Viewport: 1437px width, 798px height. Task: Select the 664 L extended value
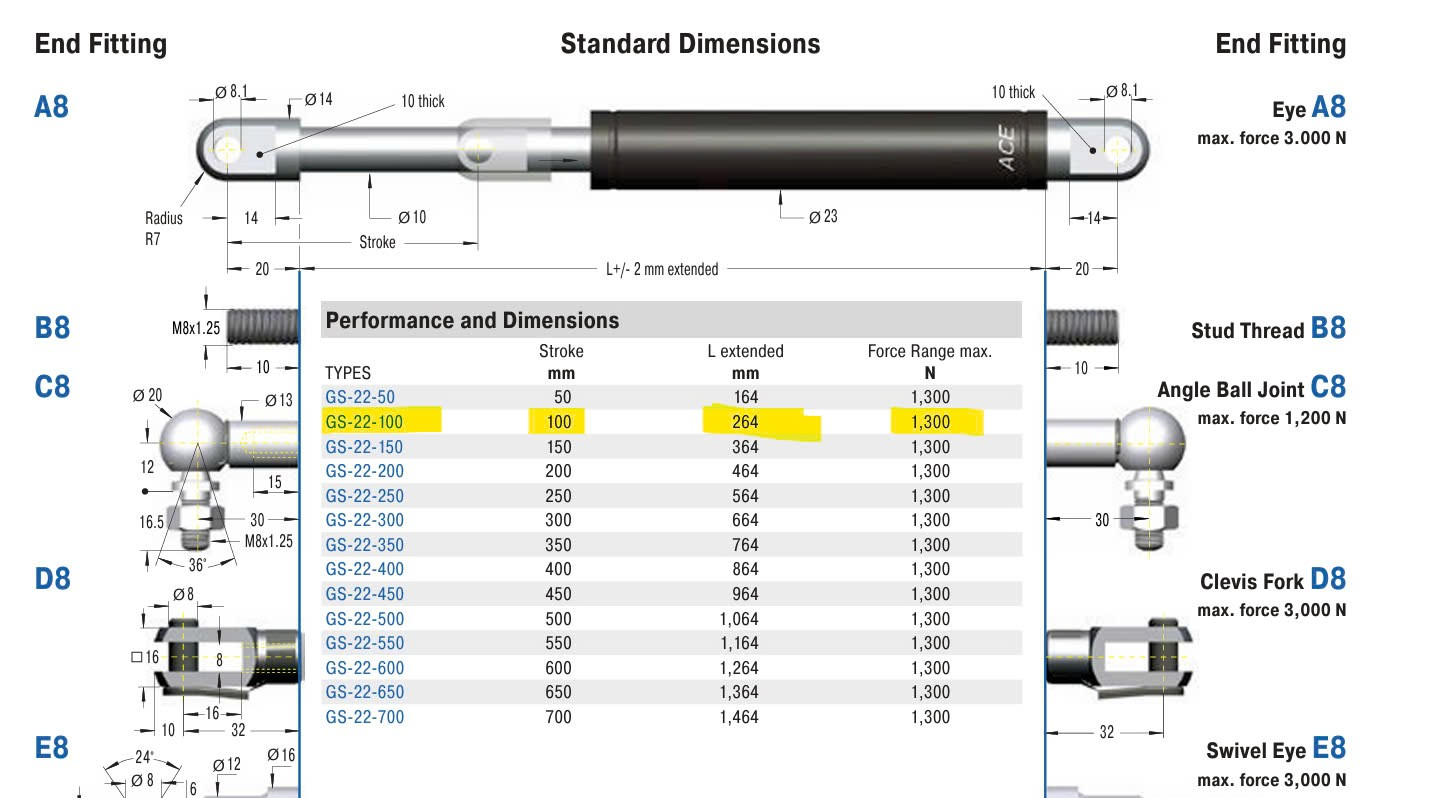(745, 520)
